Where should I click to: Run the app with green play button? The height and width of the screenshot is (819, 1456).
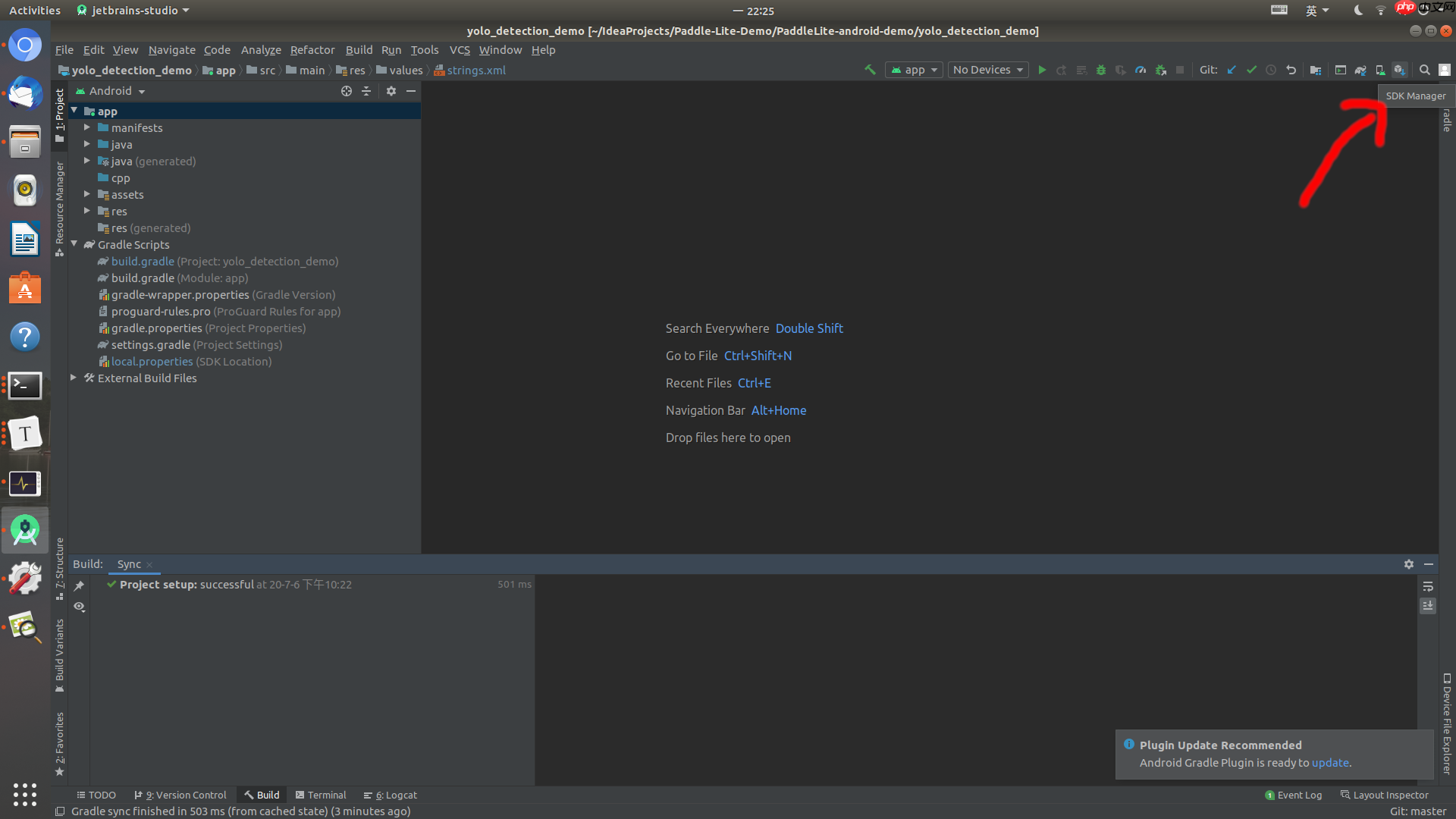coord(1042,70)
